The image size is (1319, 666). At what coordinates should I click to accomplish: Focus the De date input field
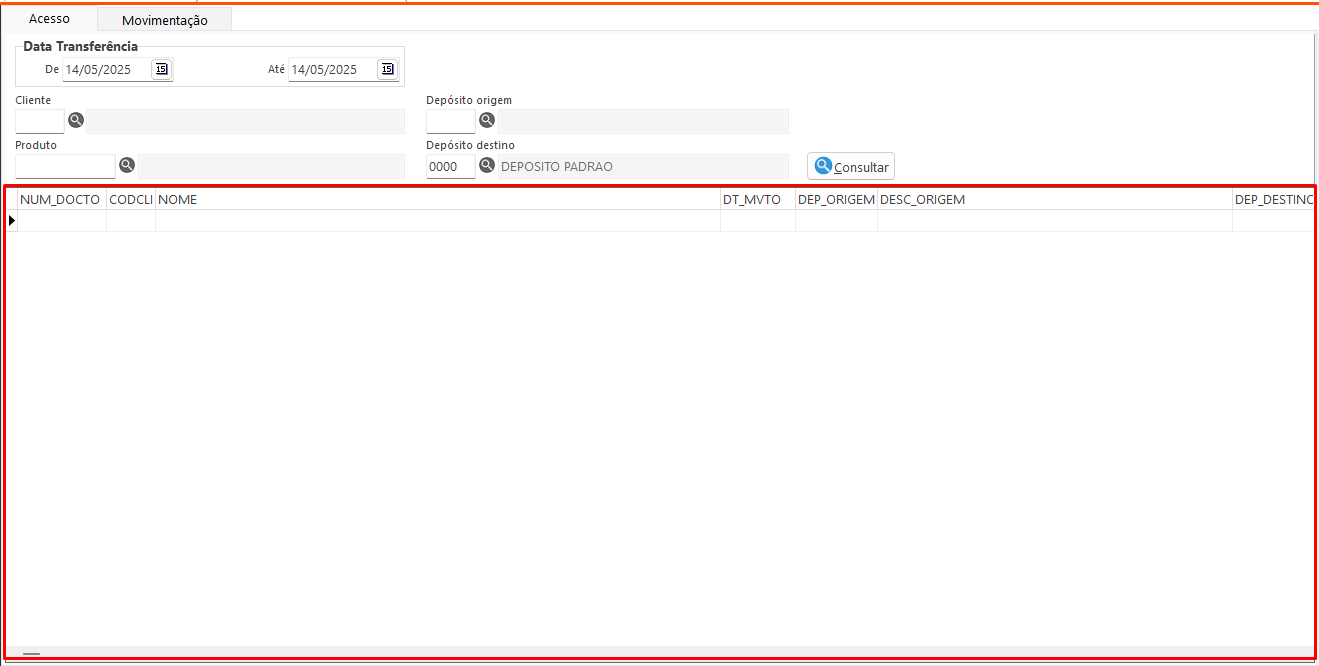105,70
